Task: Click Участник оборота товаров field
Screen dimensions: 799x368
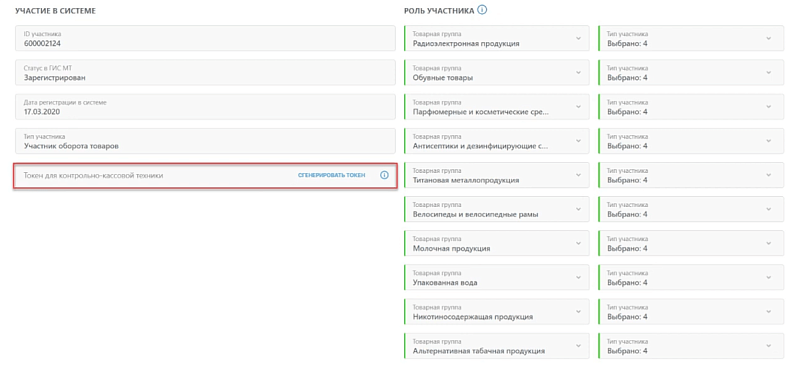Action: tap(205, 141)
